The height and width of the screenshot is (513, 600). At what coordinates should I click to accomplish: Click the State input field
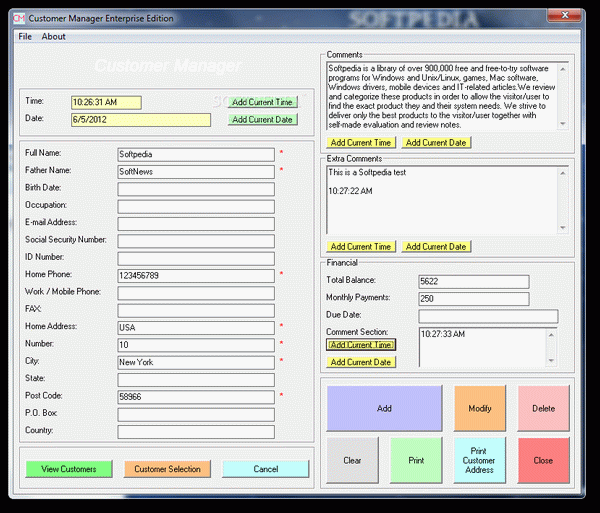[196, 380]
